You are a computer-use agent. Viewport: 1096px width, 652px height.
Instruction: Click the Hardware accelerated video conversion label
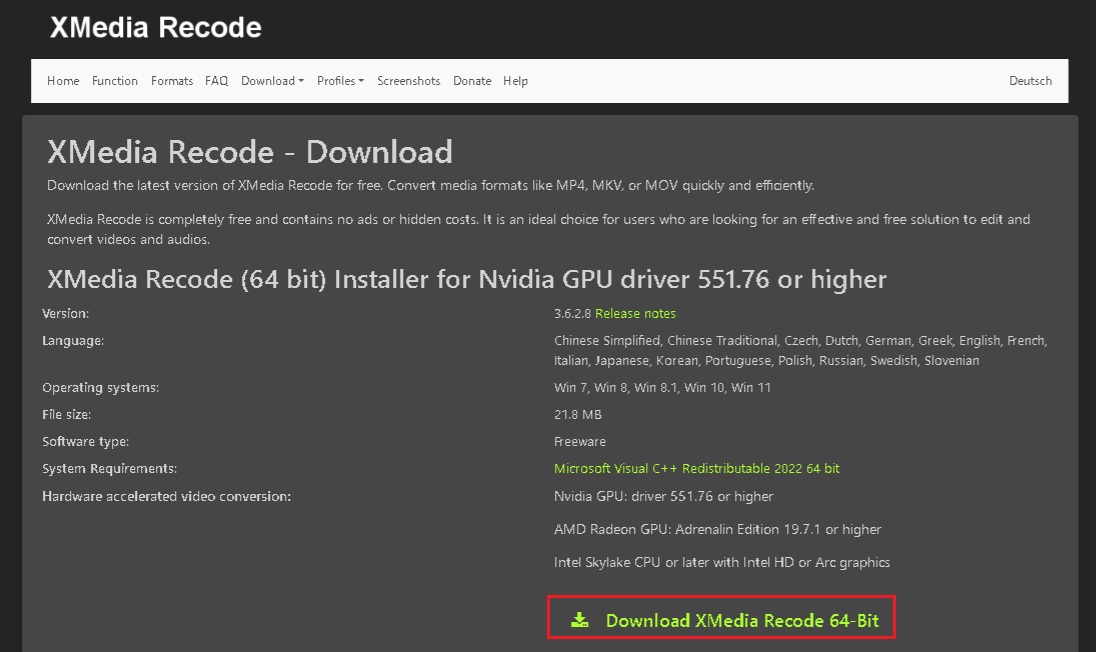click(x=166, y=496)
